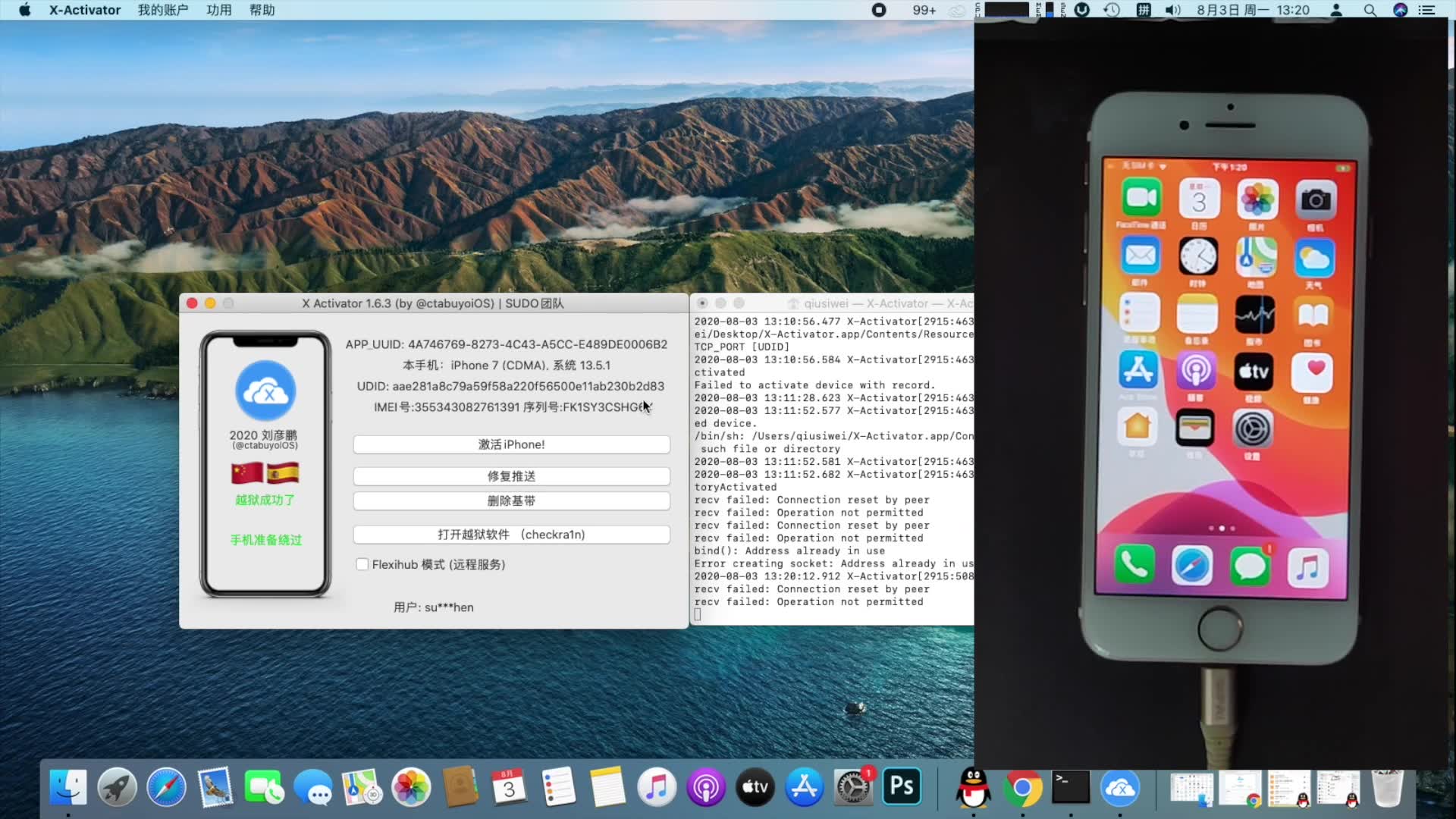
Task: Click the first minimized window thumbnail in Dock
Action: click(x=1191, y=789)
